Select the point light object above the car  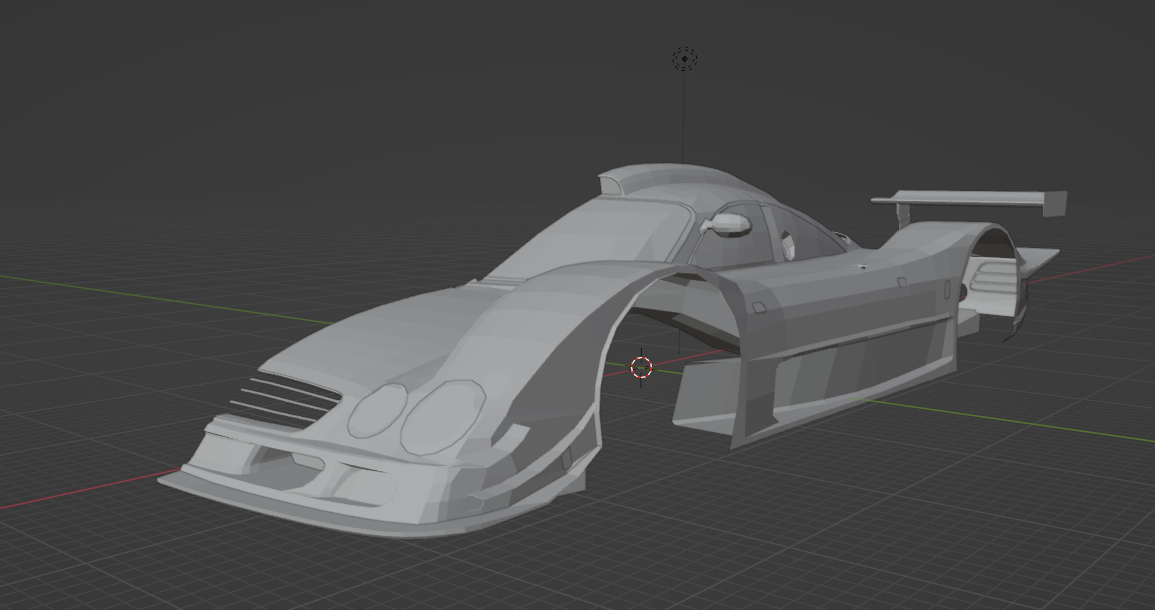pyautogui.click(x=684, y=59)
